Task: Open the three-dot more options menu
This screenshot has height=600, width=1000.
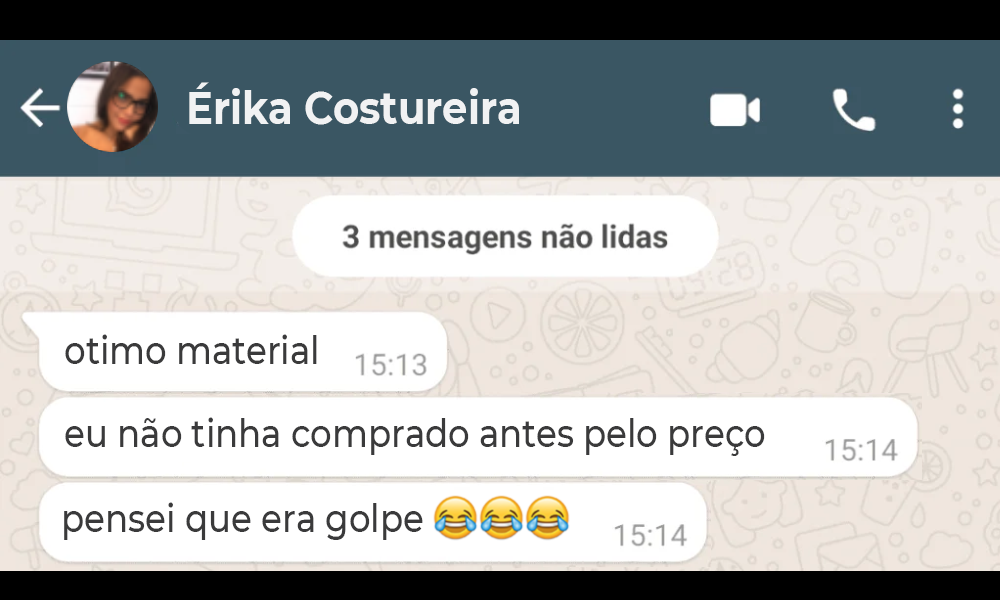Action: pyautogui.click(x=957, y=109)
